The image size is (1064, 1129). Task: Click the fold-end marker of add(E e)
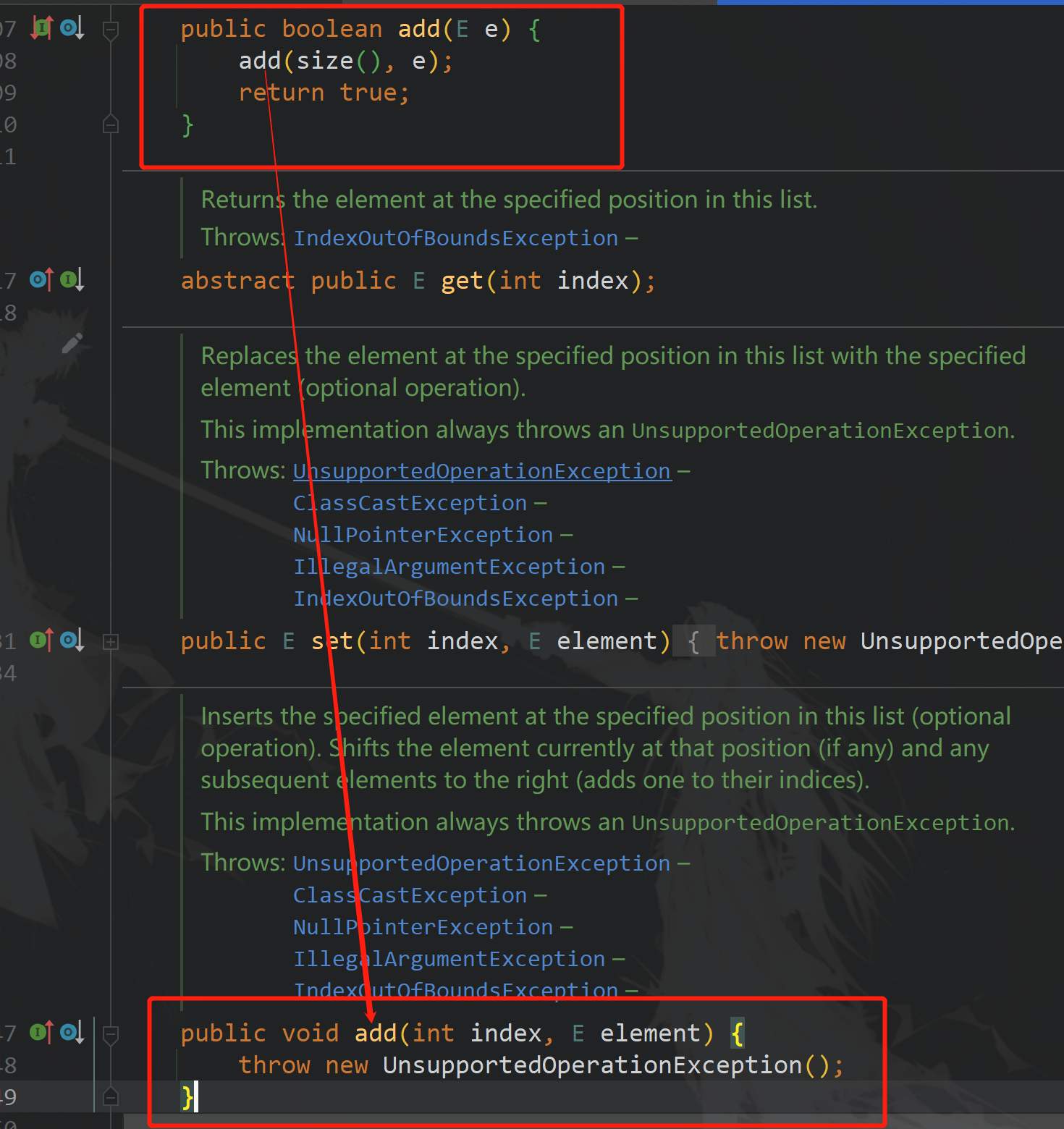111,124
